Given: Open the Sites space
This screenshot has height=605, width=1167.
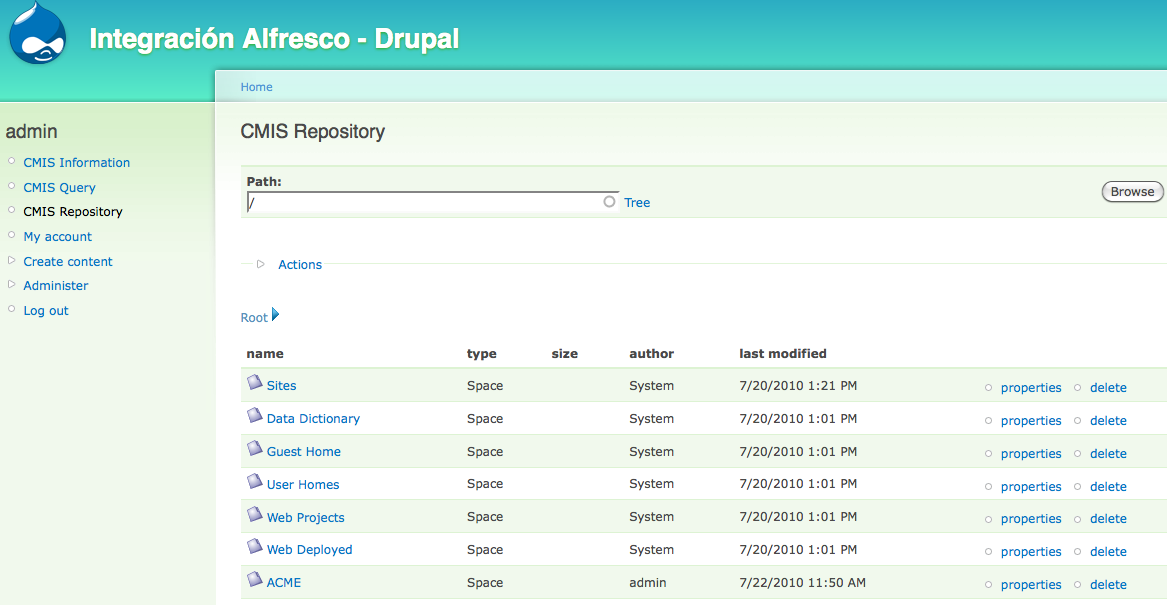Looking at the screenshot, I should coord(281,385).
